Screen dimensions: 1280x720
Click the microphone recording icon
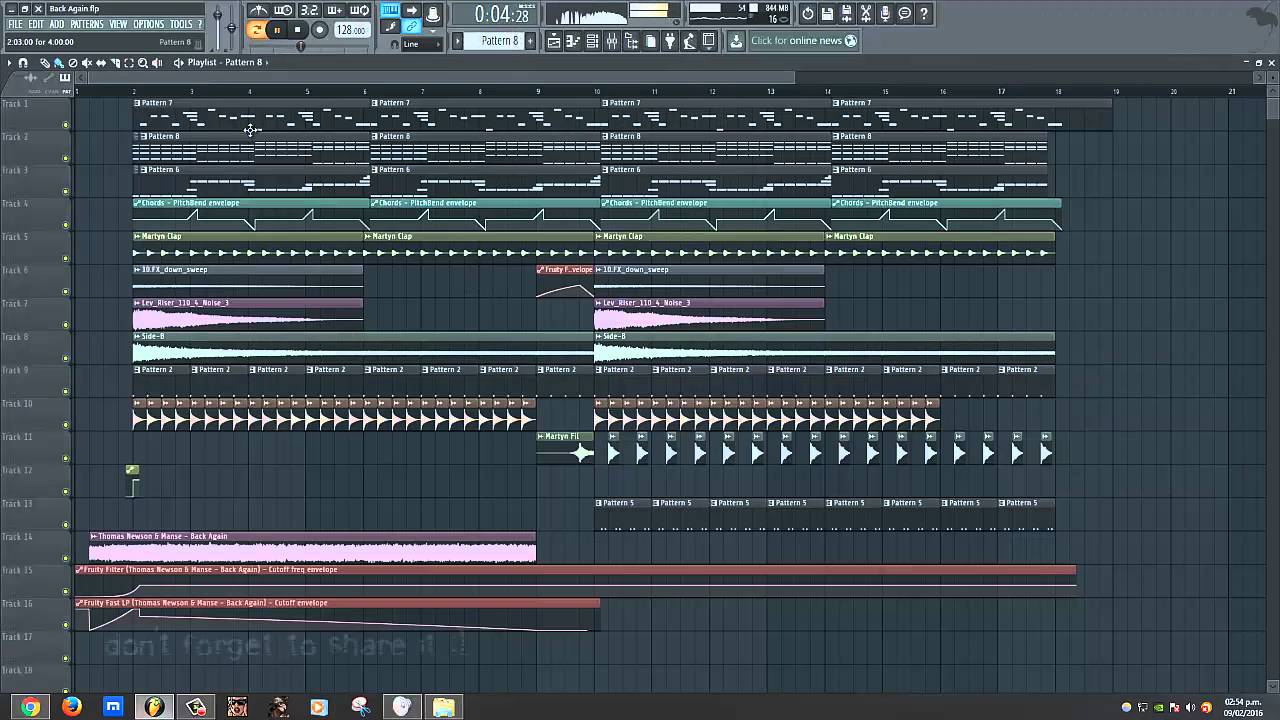[885, 13]
